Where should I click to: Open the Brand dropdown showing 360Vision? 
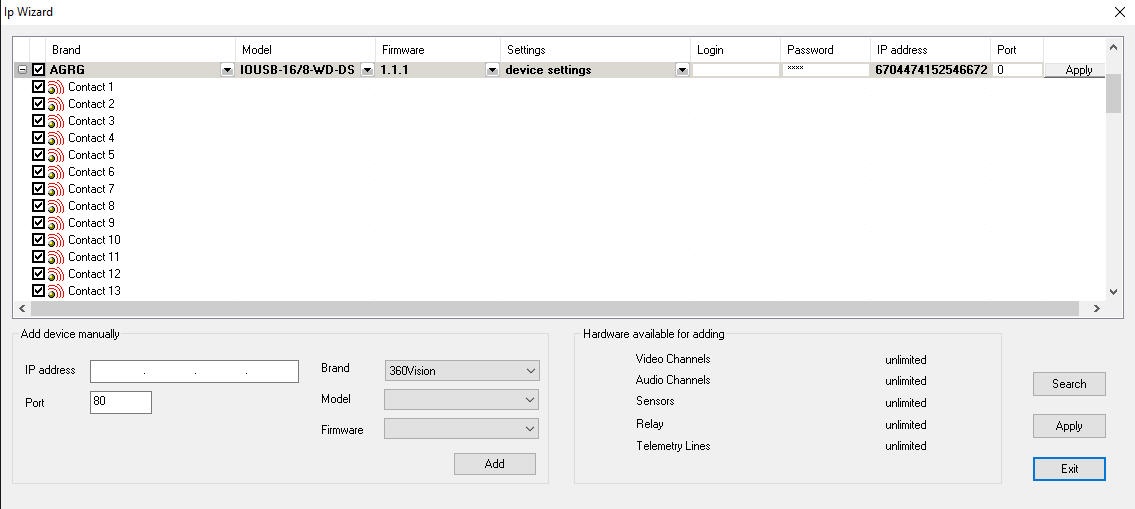click(x=461, y=371)
